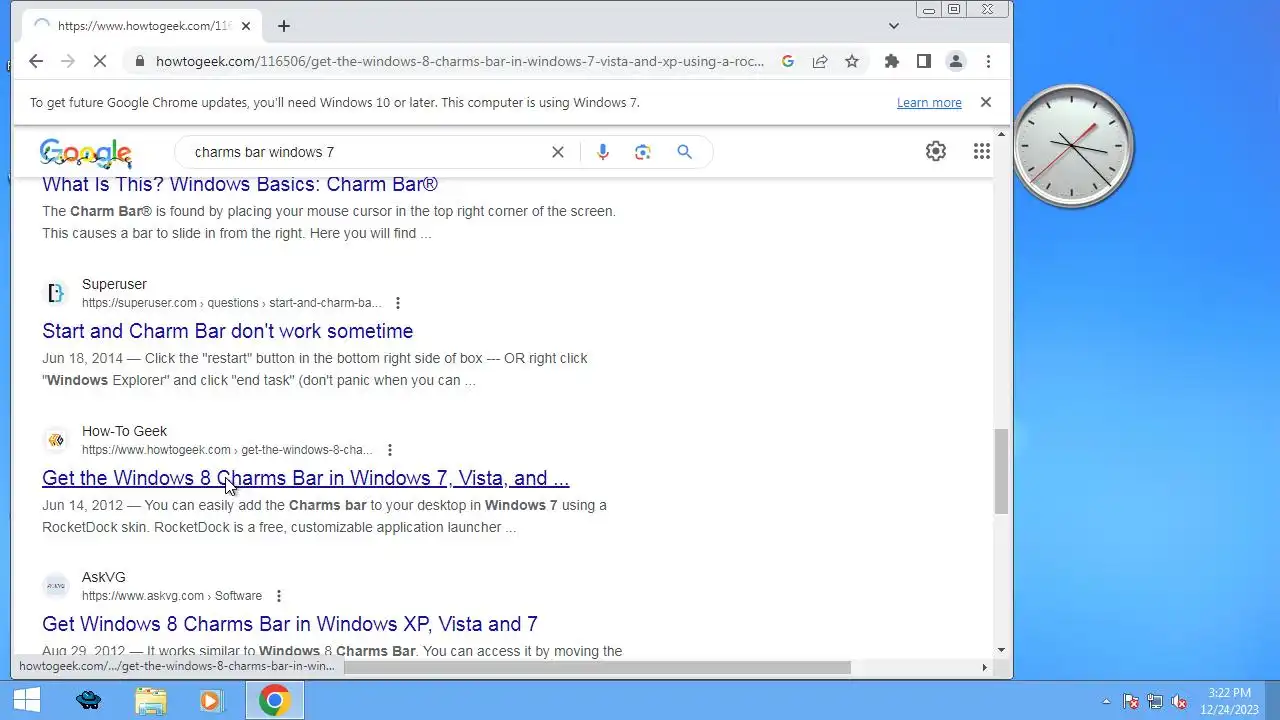Bookmark this page with the star icon
Screen dimensions: 1280x720
click(852, 61)
